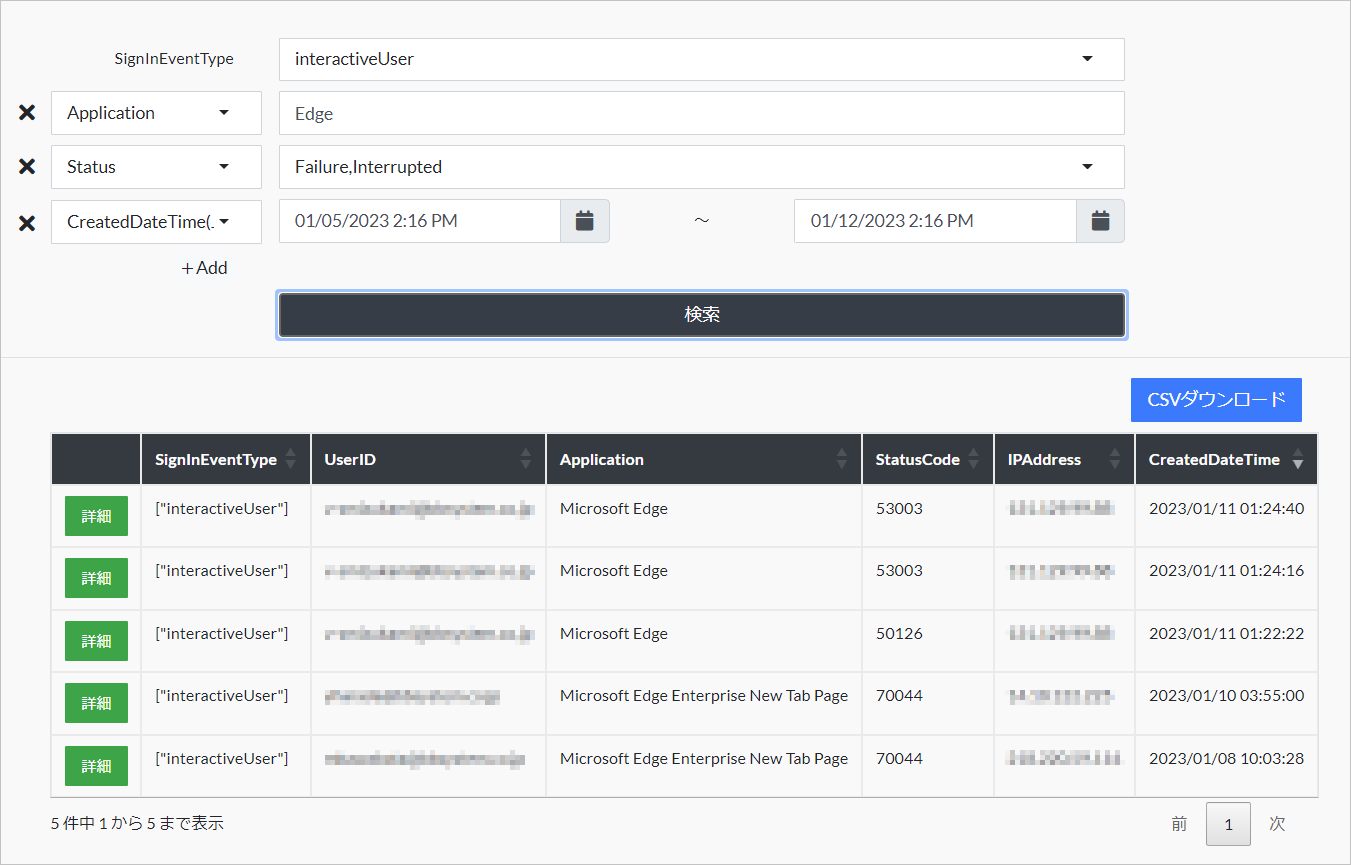Remove the Status filter row with X

click(x=27, y=167)
